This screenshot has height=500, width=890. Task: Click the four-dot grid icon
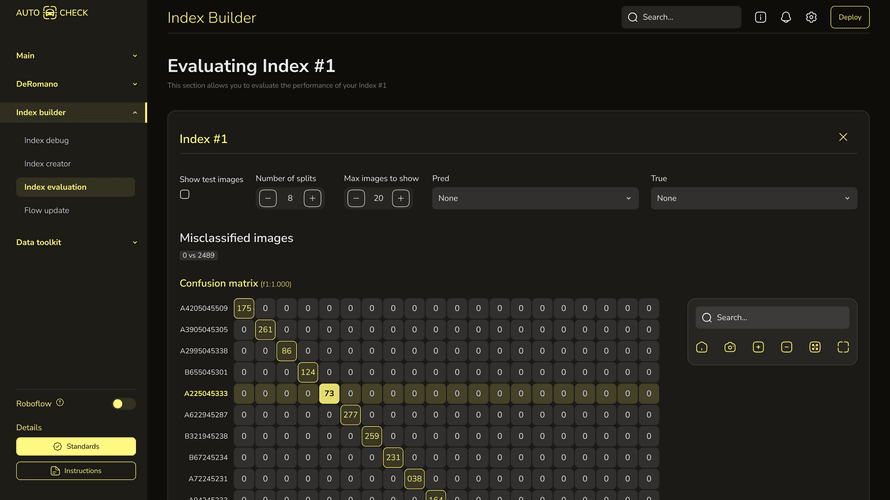coord(815,347)
